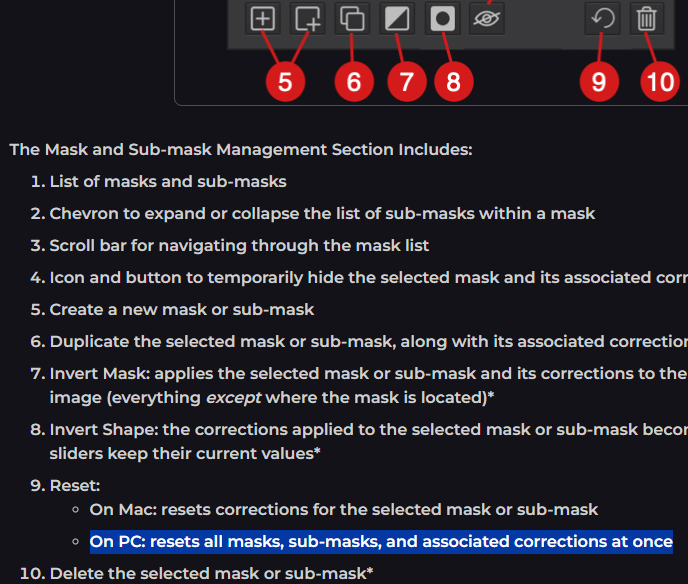Image resolution: width=688 pixels, height=584 pixels.
Task: Click the "Scroll bar for navigating" list item
Action: tap(239, 246)
